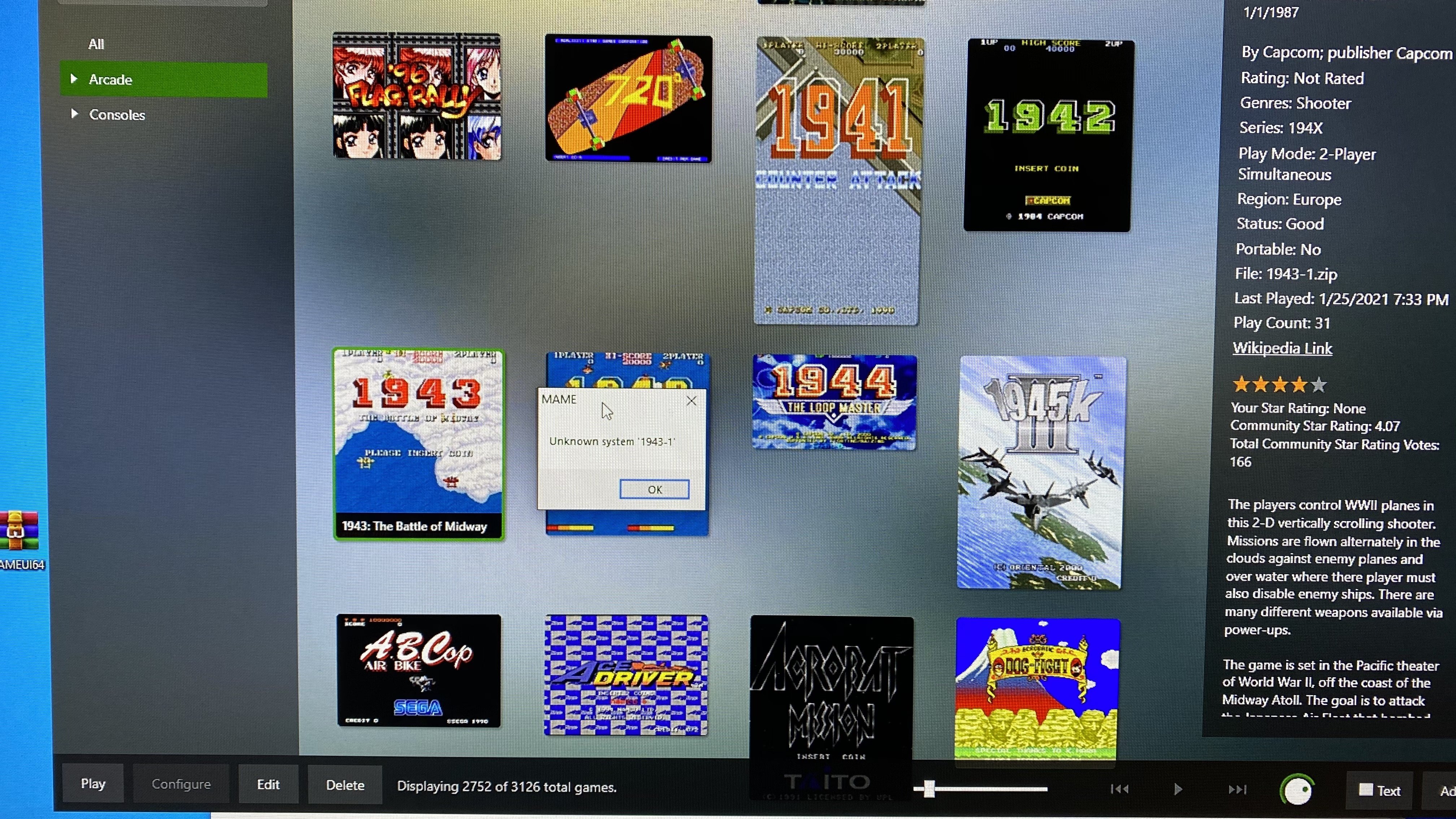
Task: Select the 1944 The Loop Master thumbnail
Action: [x=834, y=402]
